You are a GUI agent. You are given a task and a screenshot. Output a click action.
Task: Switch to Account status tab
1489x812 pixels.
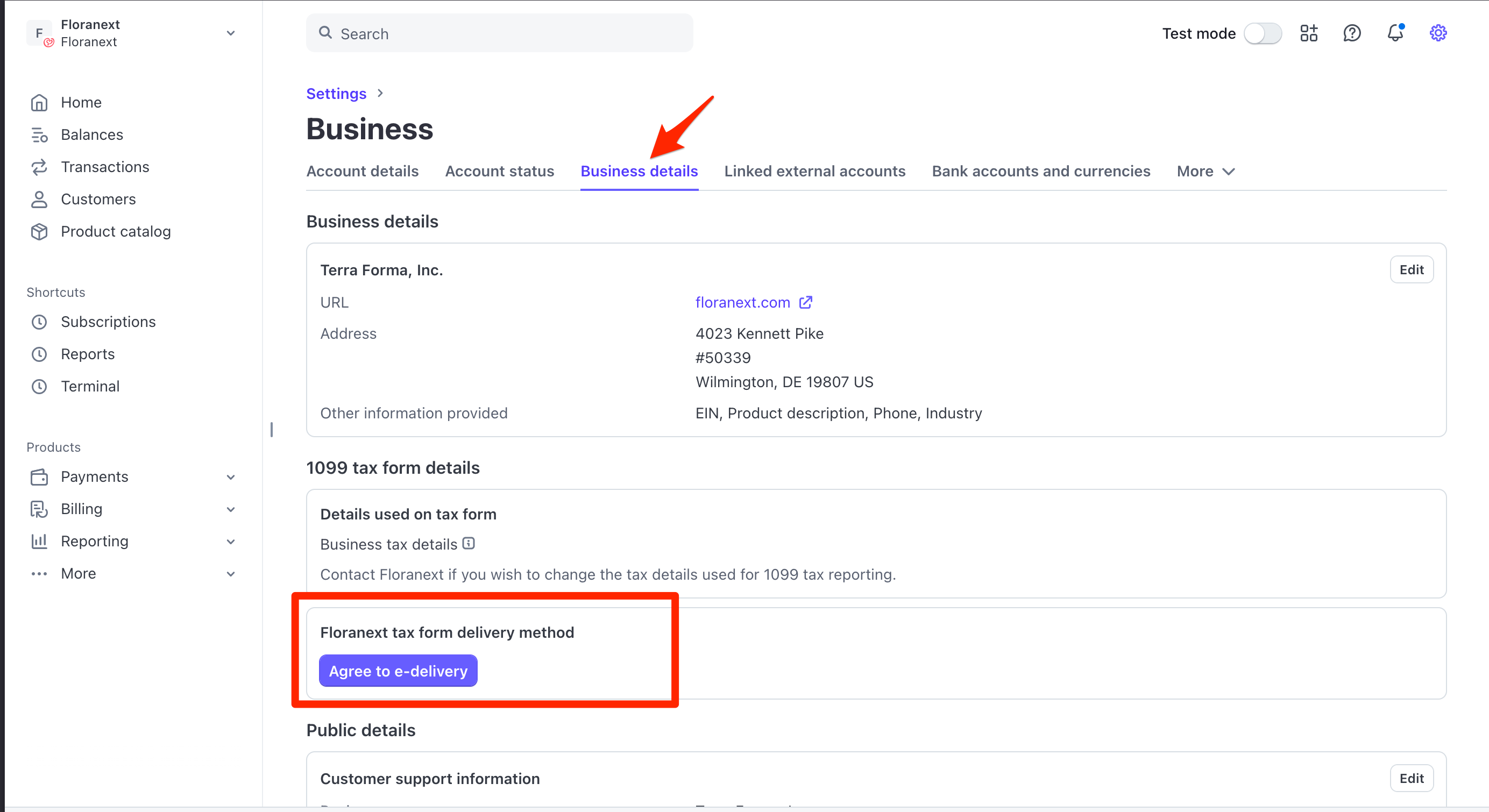click(x=499, y=172)
